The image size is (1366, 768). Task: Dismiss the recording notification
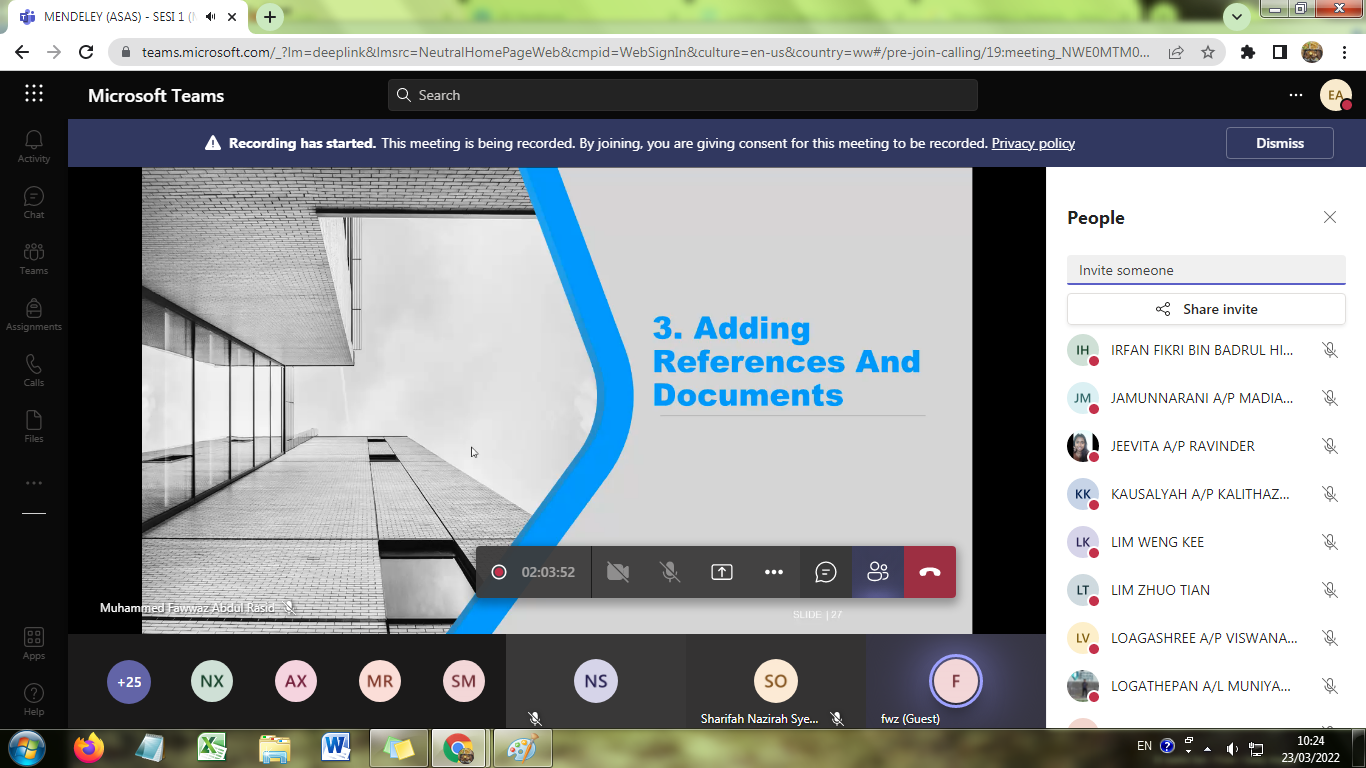pyautogui.click(x=1280, y=143)
